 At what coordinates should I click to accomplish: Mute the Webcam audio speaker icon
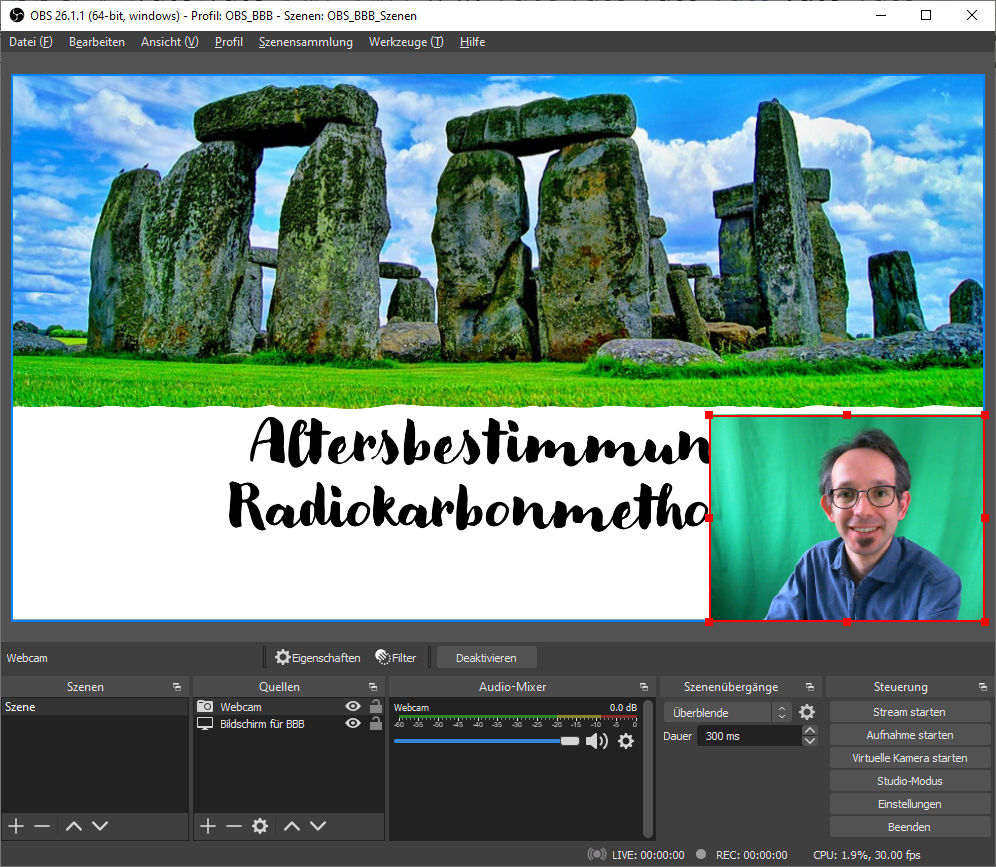click(x=596, y=741)
